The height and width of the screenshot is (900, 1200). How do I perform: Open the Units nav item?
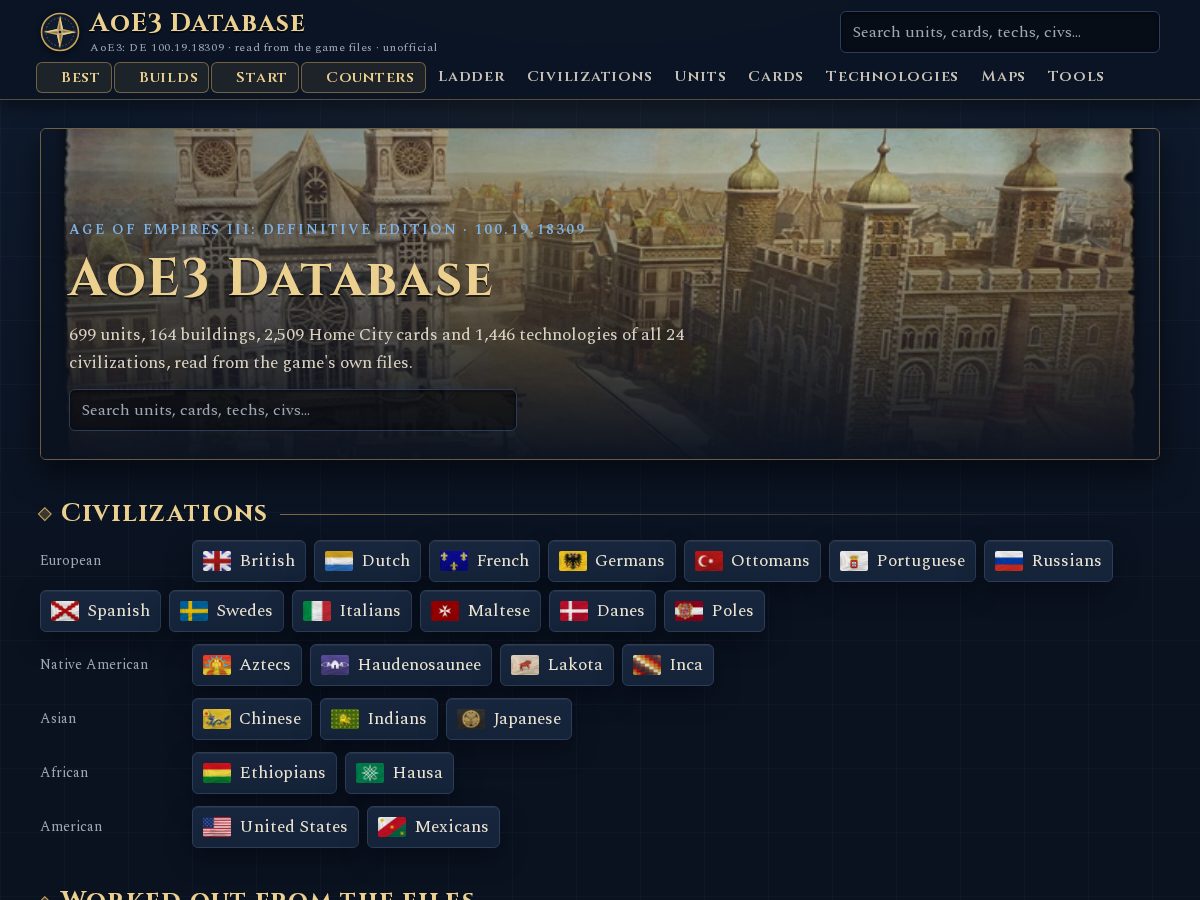click(x=700, y=76)
